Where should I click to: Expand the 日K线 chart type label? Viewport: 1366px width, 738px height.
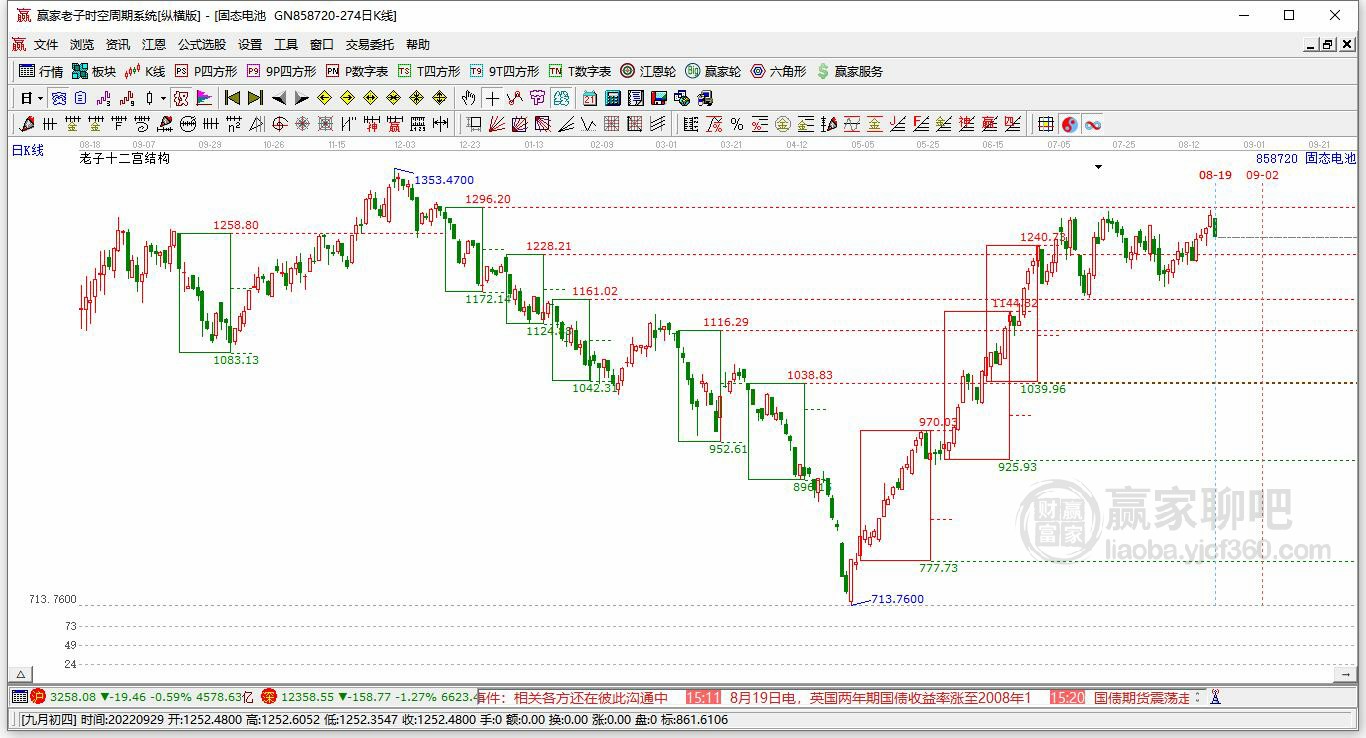point(28,150)
